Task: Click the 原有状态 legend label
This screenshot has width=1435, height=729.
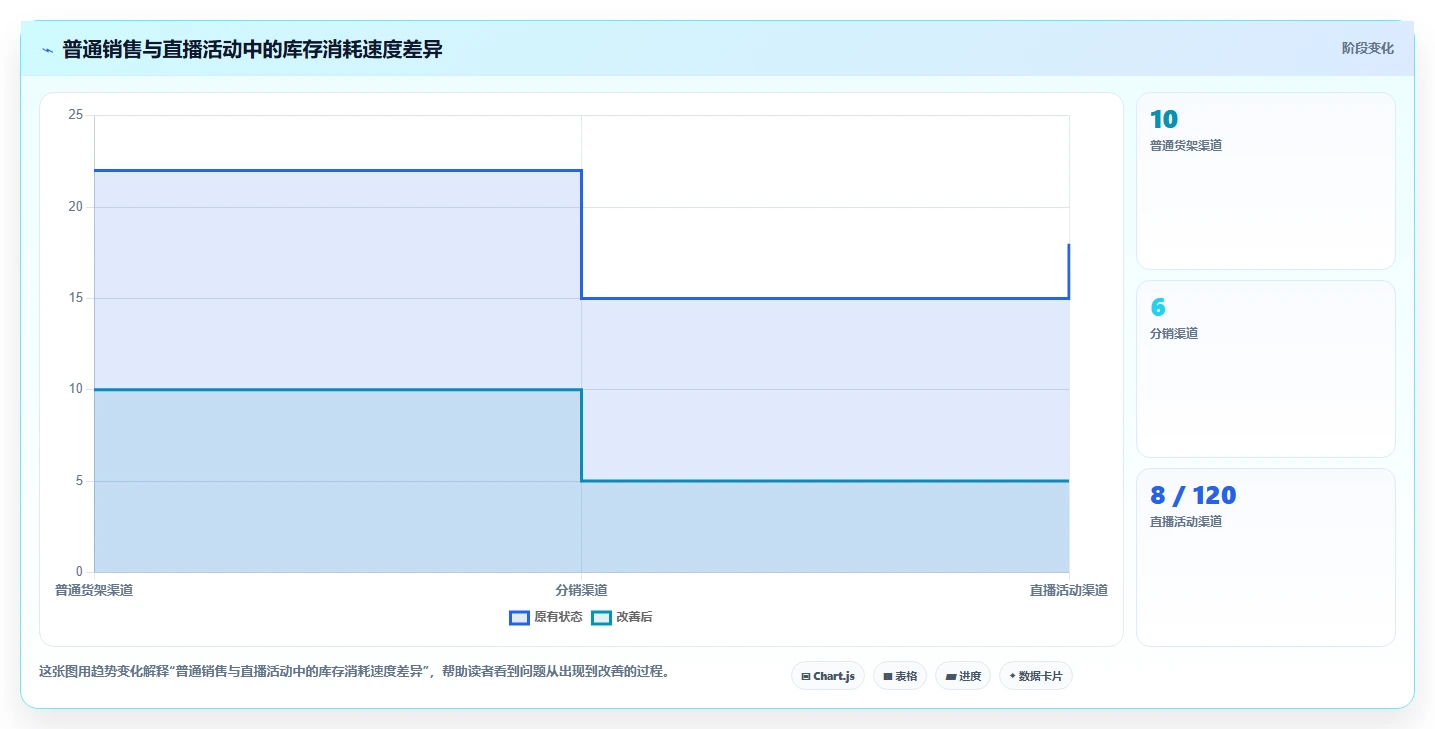Action: (x=558, y=618)
